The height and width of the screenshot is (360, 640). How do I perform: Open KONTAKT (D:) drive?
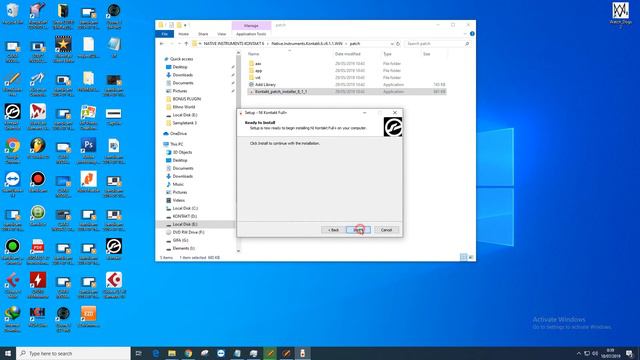[184, 216]
